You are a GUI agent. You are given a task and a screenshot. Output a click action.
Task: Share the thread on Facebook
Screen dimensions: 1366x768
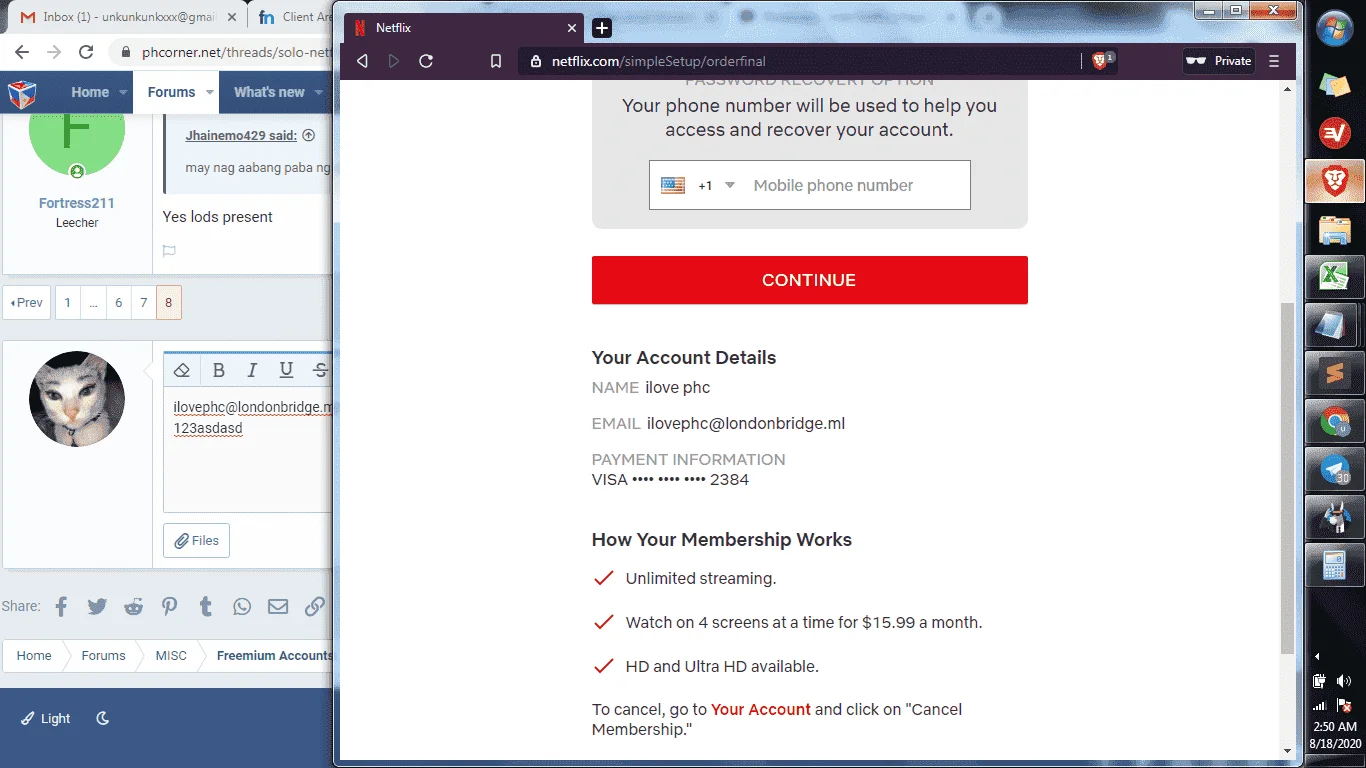pyautogui.click(x=62, y=606)
